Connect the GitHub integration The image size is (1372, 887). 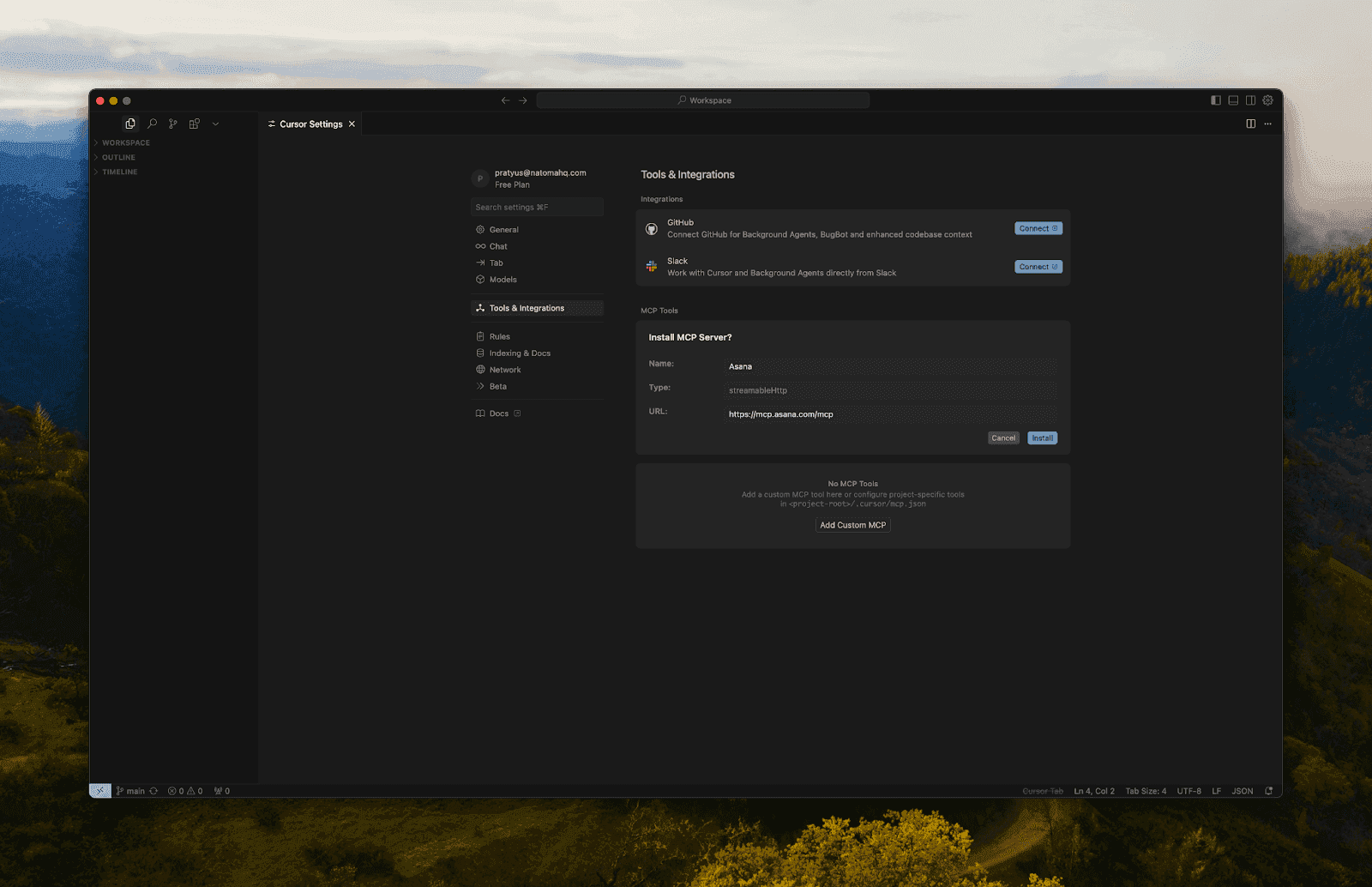[x=1038, y=228]
